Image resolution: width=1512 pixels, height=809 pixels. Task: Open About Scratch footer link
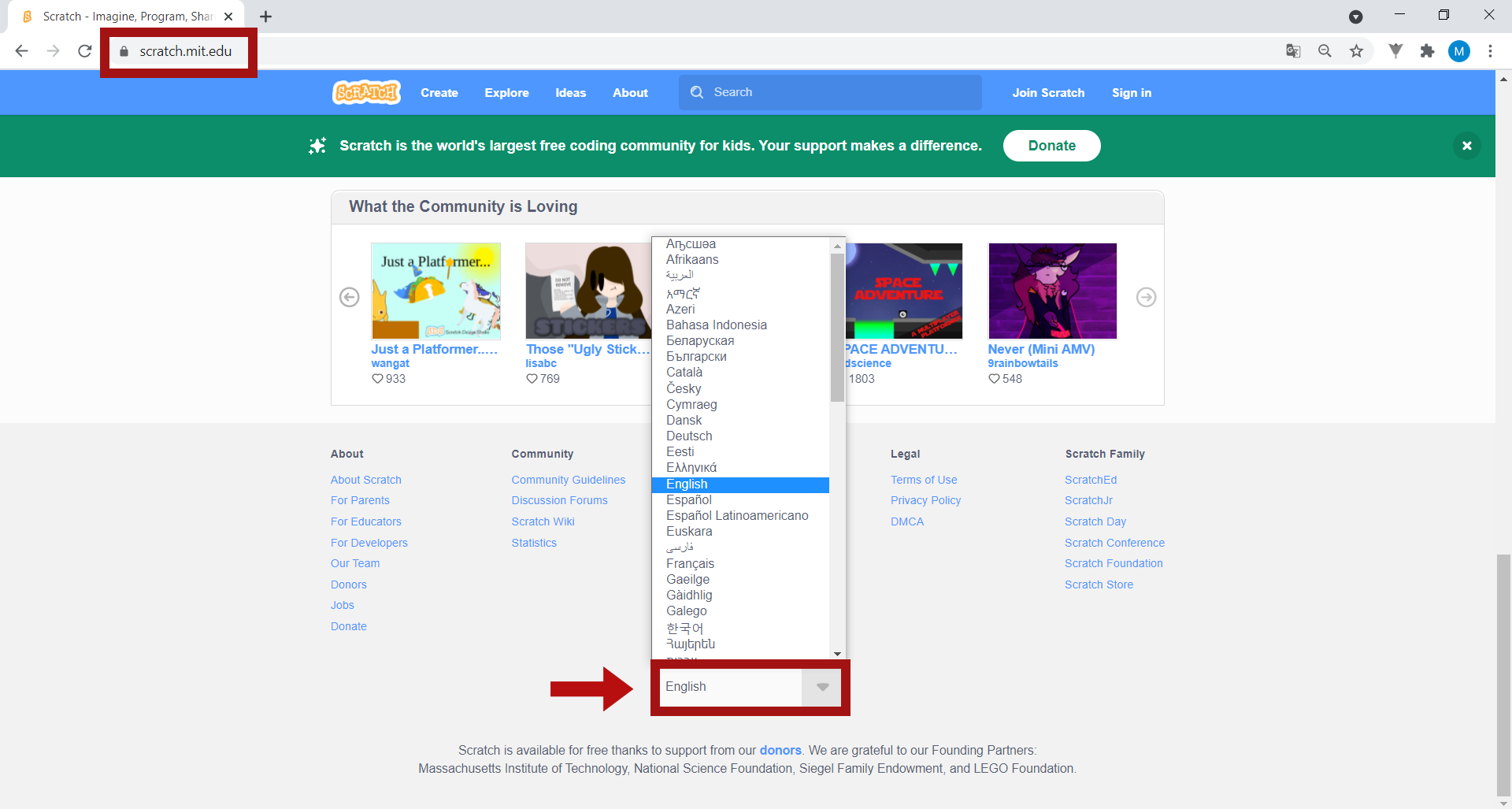[366, 480]
